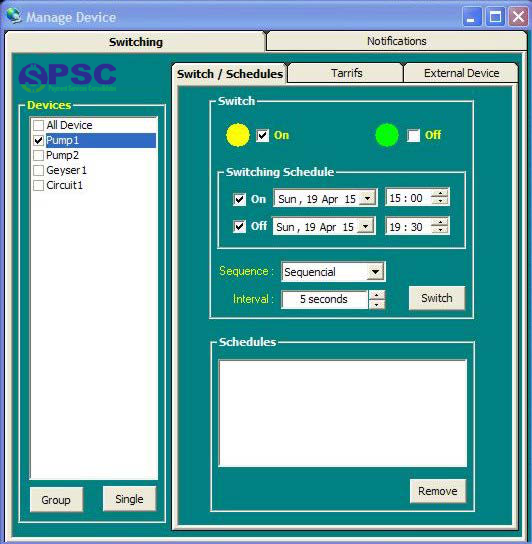Select the Pump2 row text

(62, 155)
